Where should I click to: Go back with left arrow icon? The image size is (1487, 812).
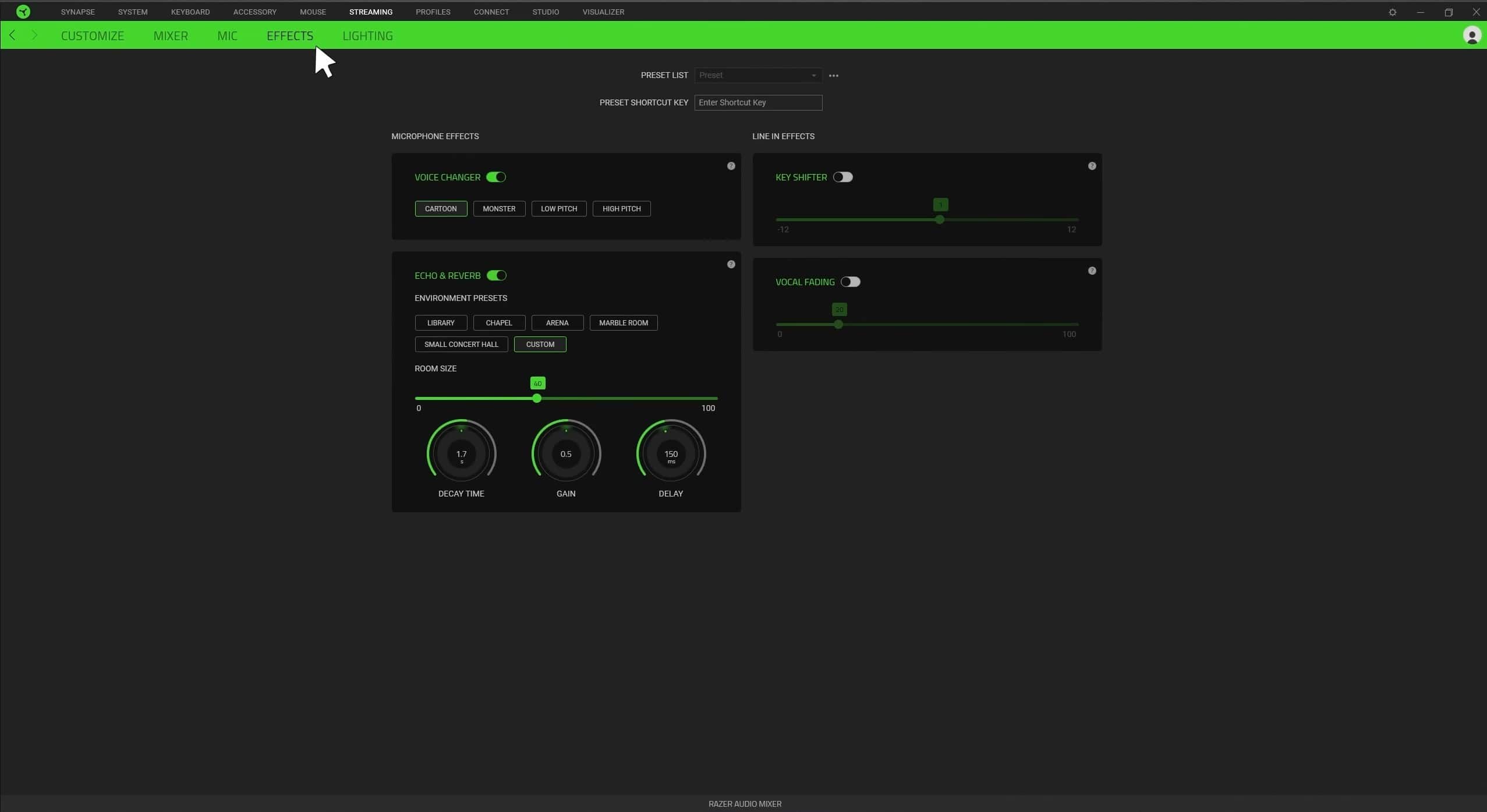tap(12, 36)
